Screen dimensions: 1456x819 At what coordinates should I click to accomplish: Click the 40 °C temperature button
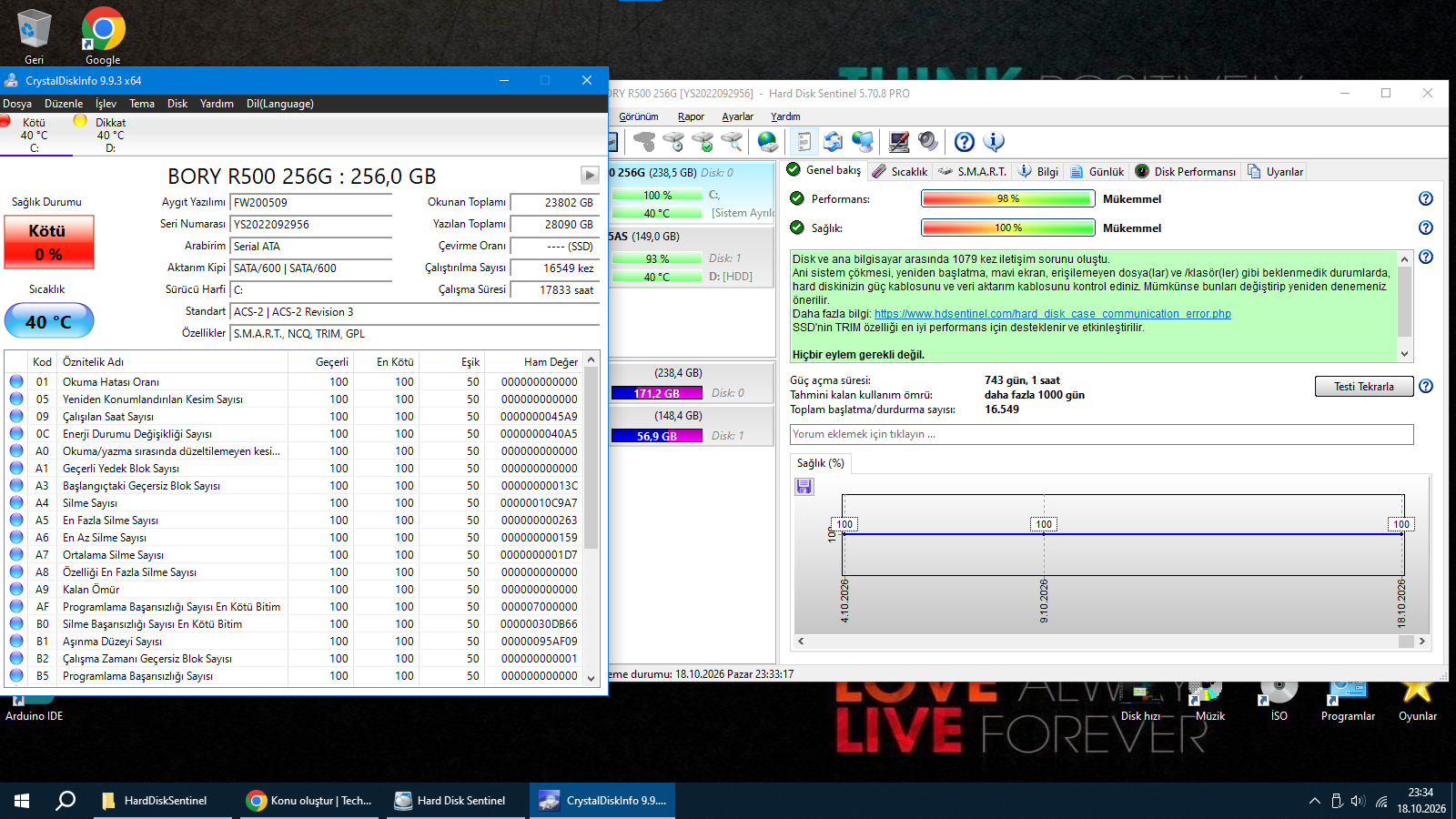49,321
